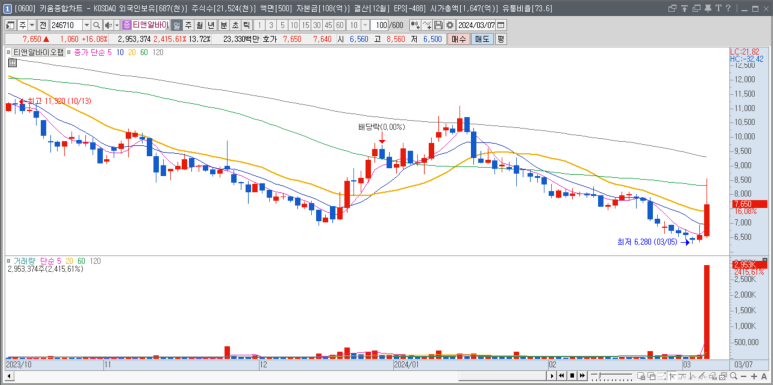The height and width of the screenshot is (385, 773).
Task: Click the 배당락(0.00%) marker label
Action: coord(382,127)
